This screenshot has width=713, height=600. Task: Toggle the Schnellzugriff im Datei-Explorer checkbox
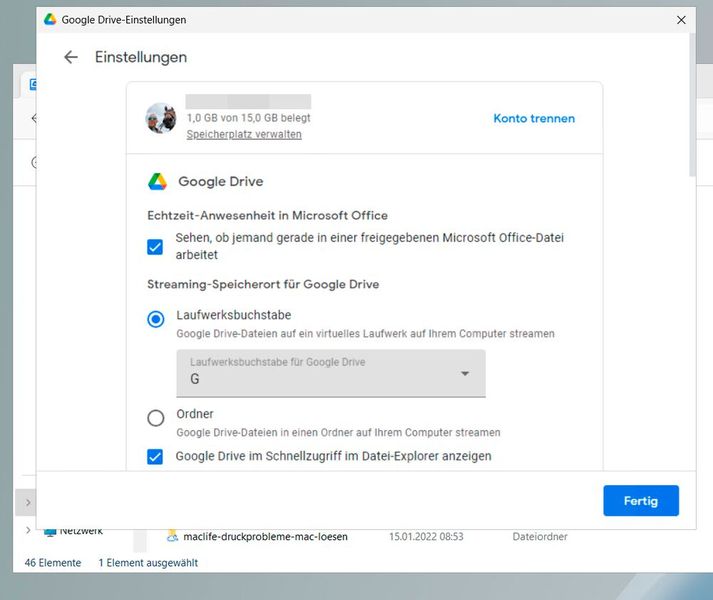coord(155,456)
